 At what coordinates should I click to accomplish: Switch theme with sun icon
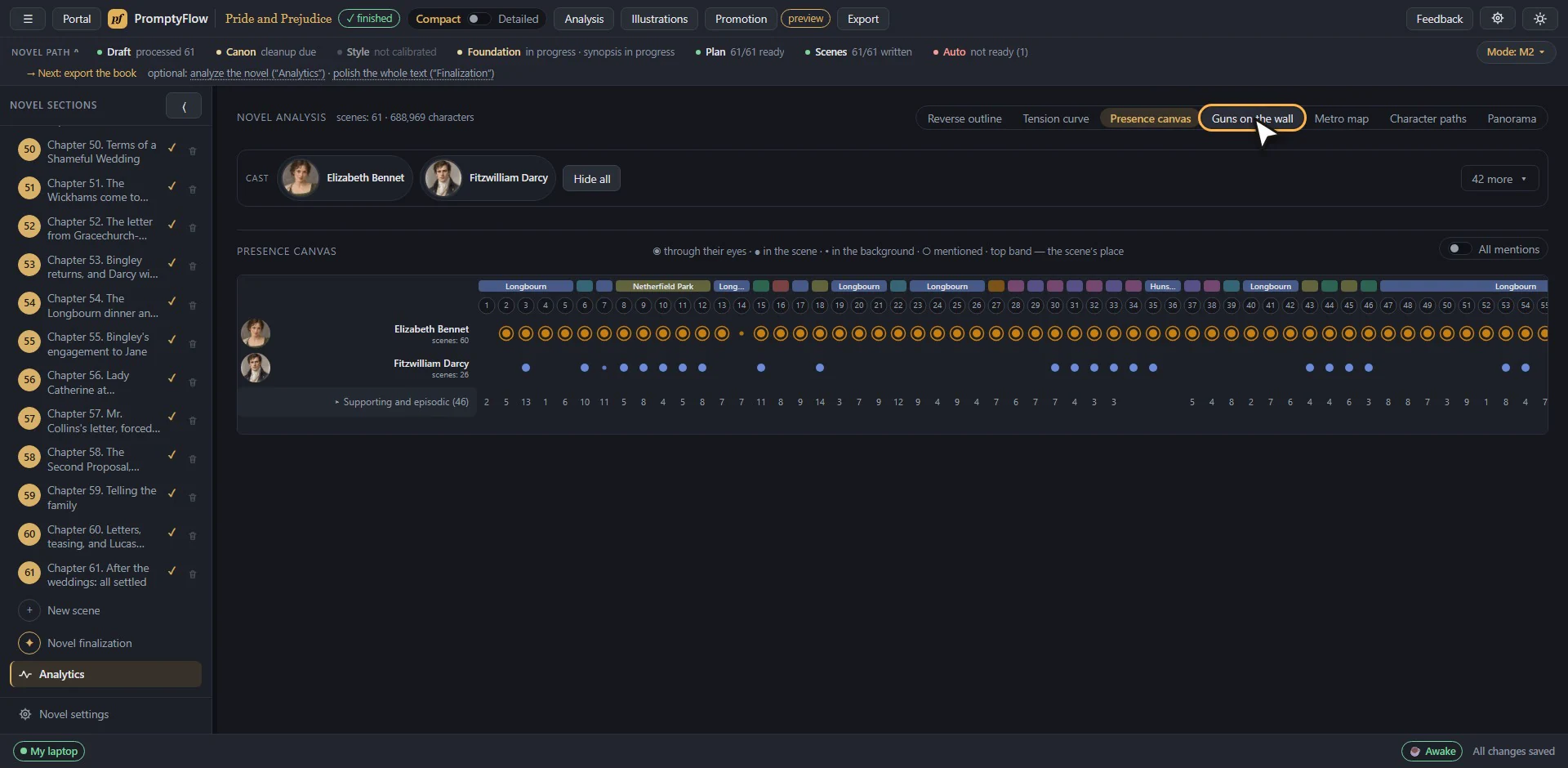1540,19
